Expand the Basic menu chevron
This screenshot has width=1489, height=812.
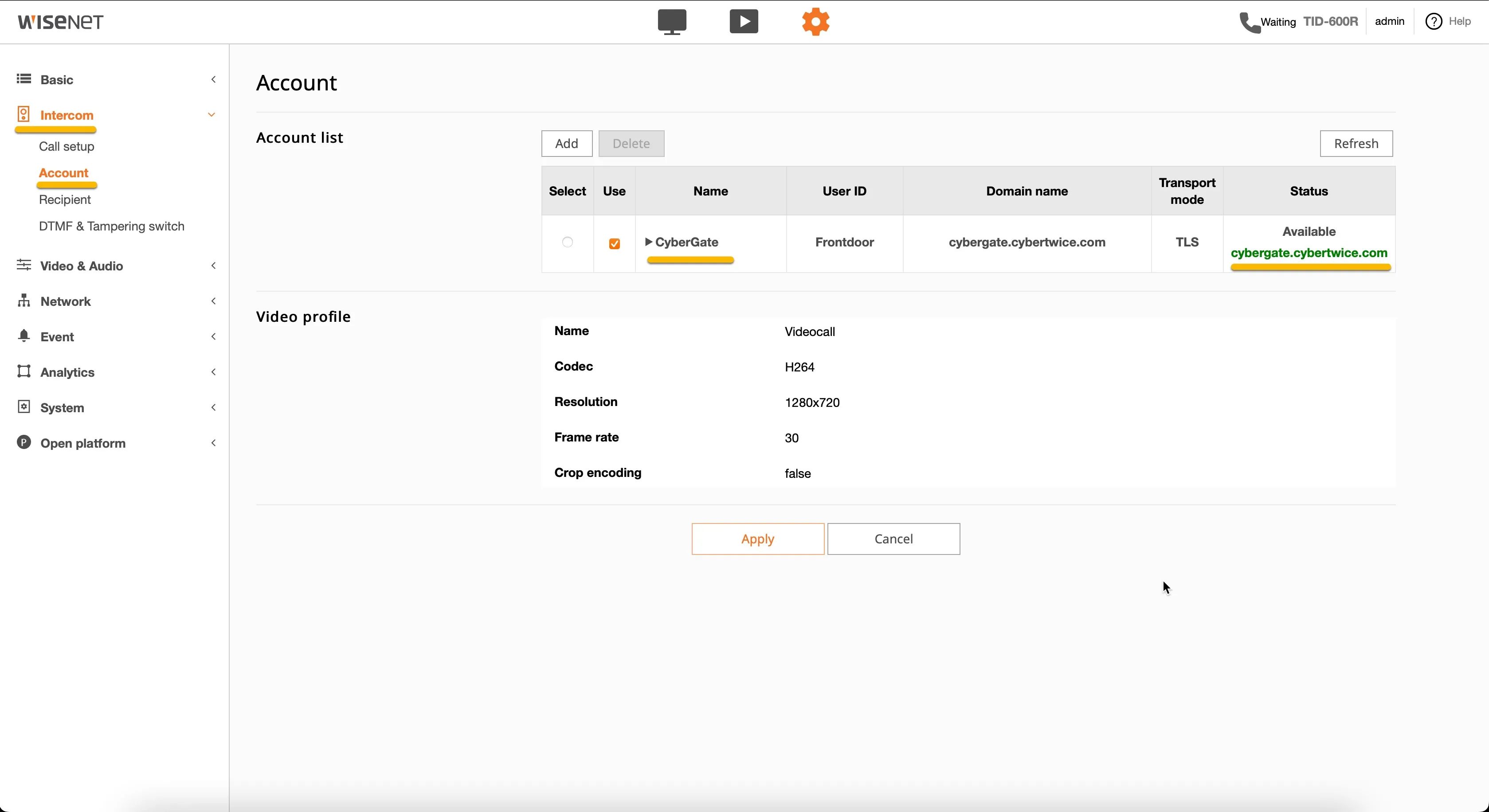213,79
